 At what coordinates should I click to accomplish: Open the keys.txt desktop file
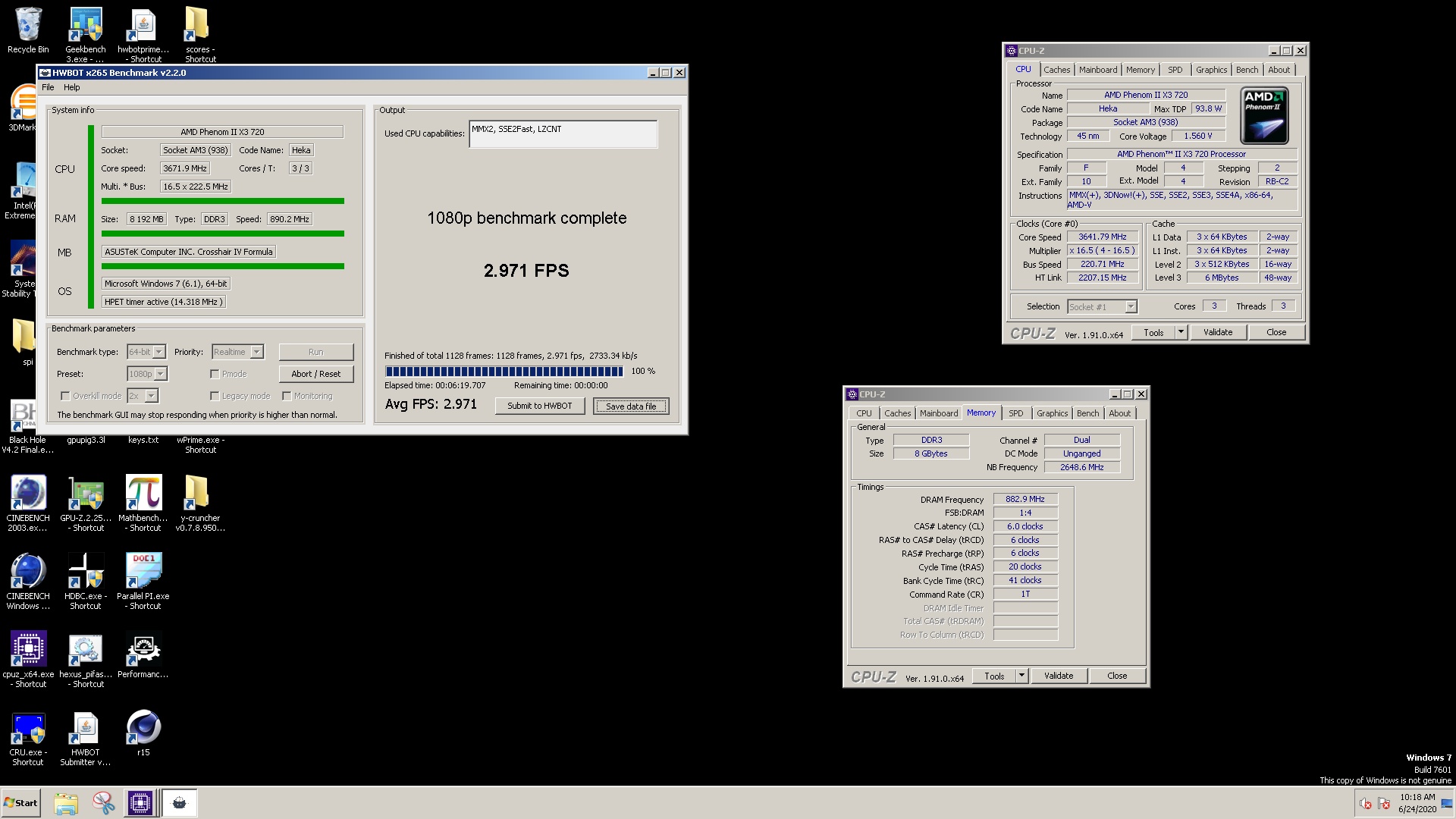[143, 440]
